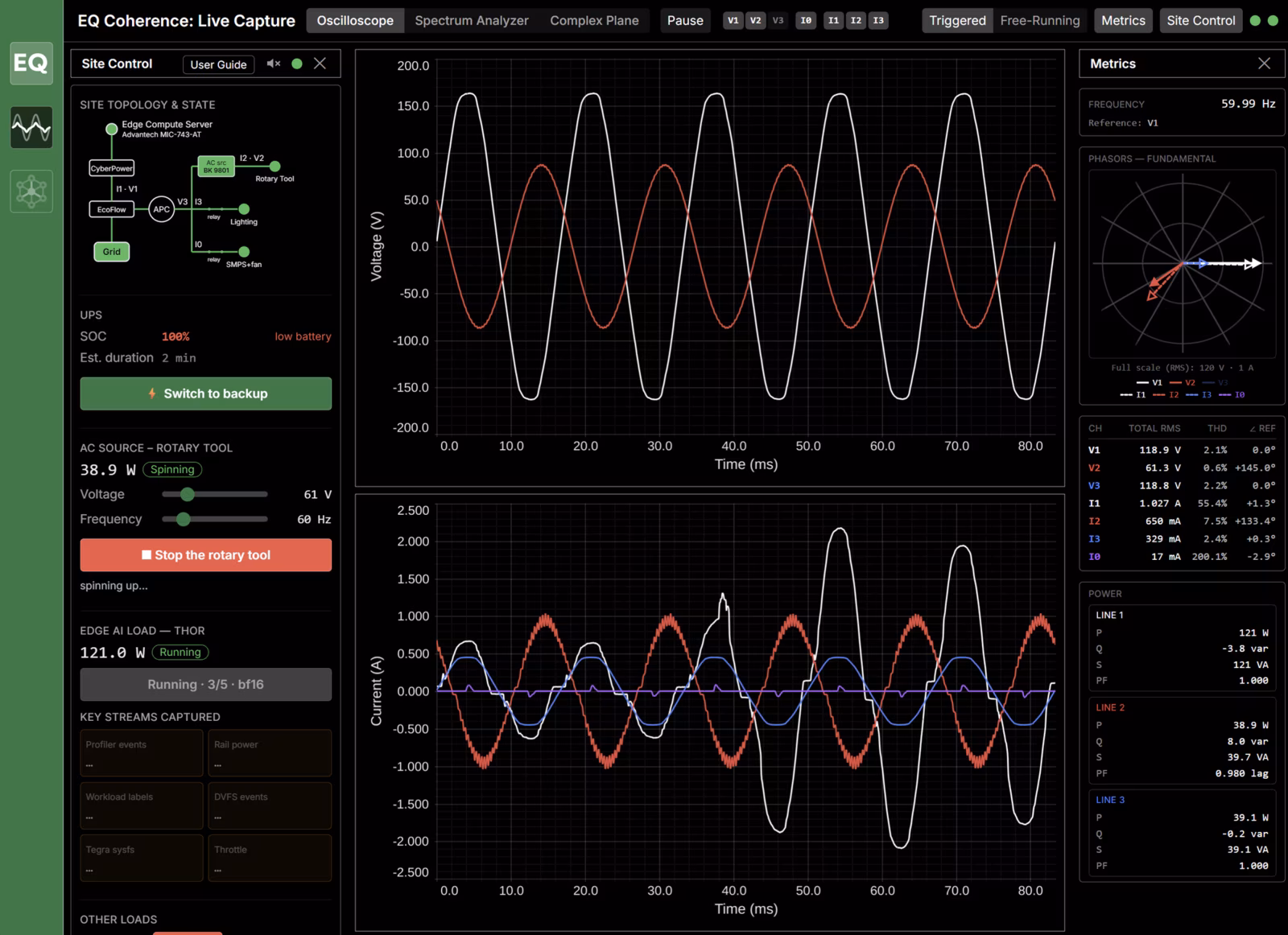The image size is (1288, 935).
Task: Click the Lighting load node dot
Action: [x=244, y=209]
